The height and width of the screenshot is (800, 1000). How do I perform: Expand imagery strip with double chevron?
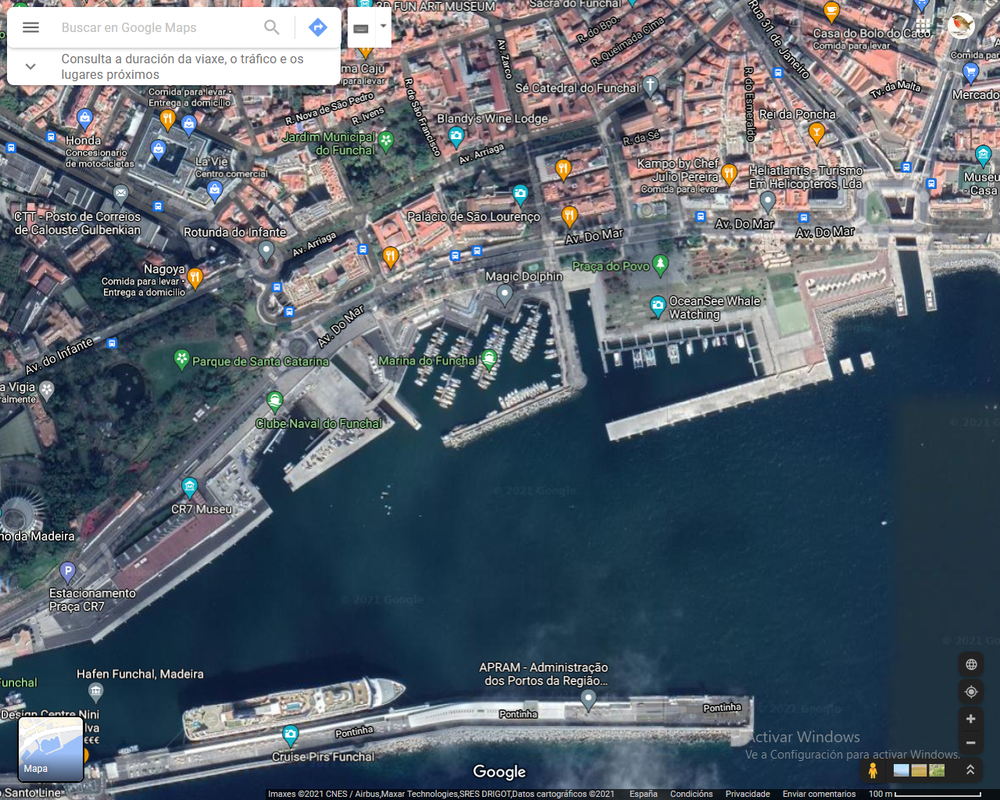click(970, 770)
